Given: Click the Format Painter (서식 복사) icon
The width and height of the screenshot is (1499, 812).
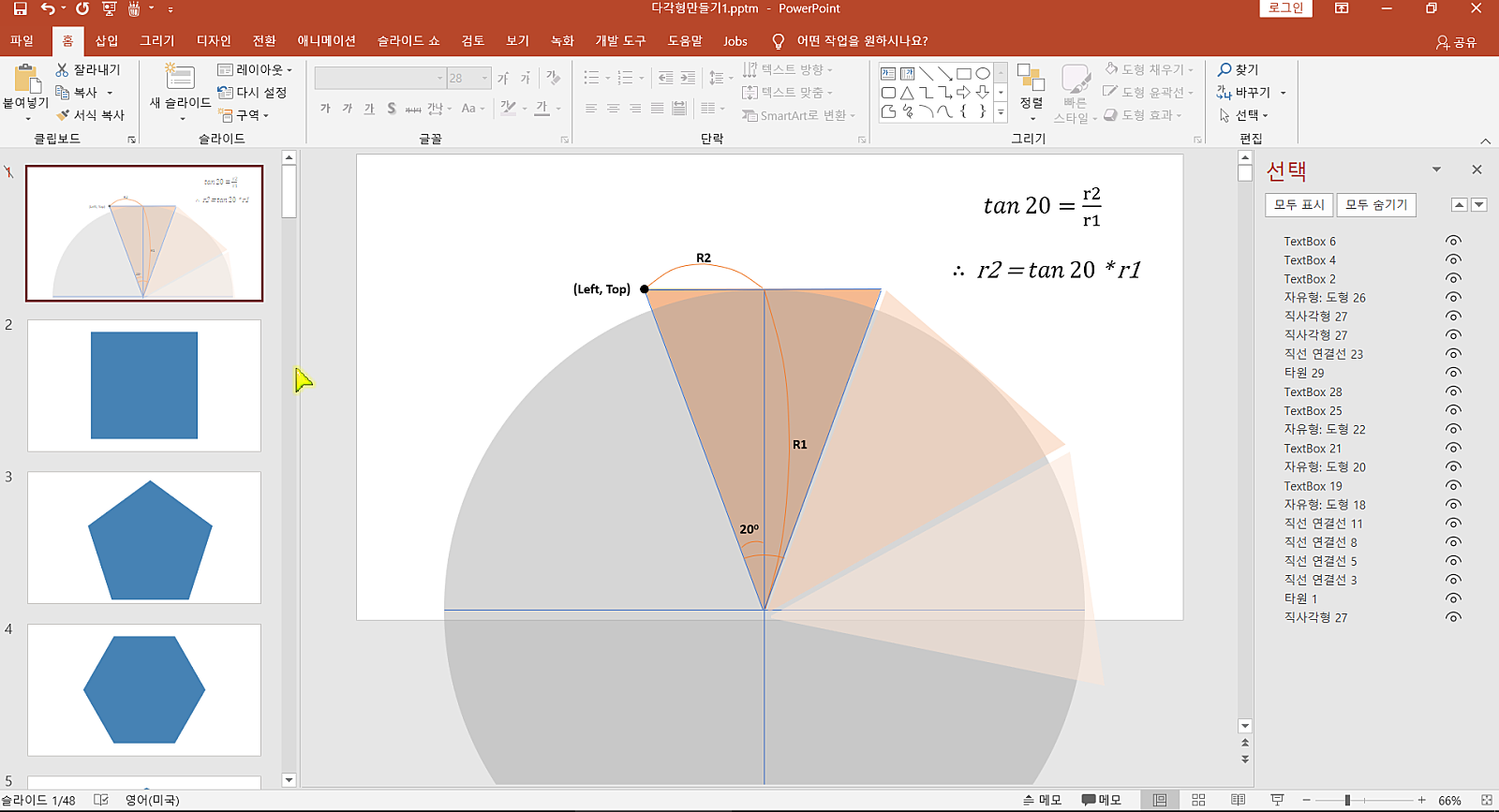Looking at the screenshot, I should (63, 115).
